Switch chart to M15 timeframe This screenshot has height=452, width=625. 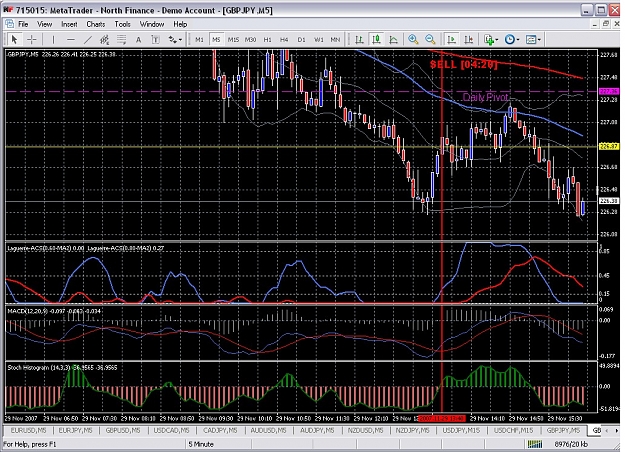pyautogui.click(x=233, y=39)
